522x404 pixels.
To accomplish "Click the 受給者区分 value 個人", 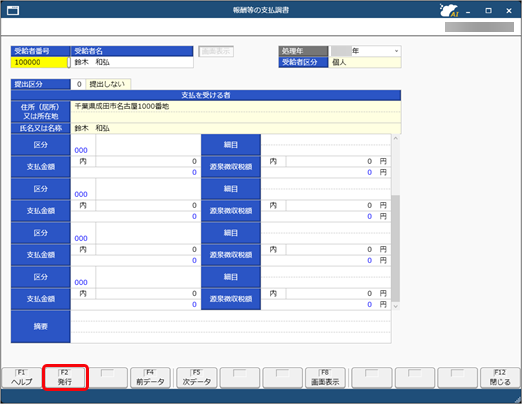I will coord(365,62).
